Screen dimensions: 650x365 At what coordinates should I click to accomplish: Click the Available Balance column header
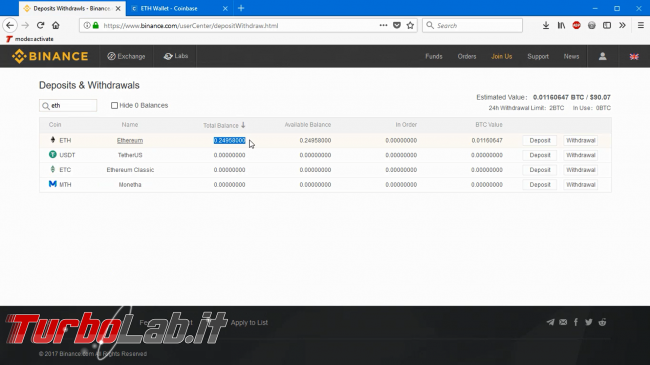click(308, 124)
